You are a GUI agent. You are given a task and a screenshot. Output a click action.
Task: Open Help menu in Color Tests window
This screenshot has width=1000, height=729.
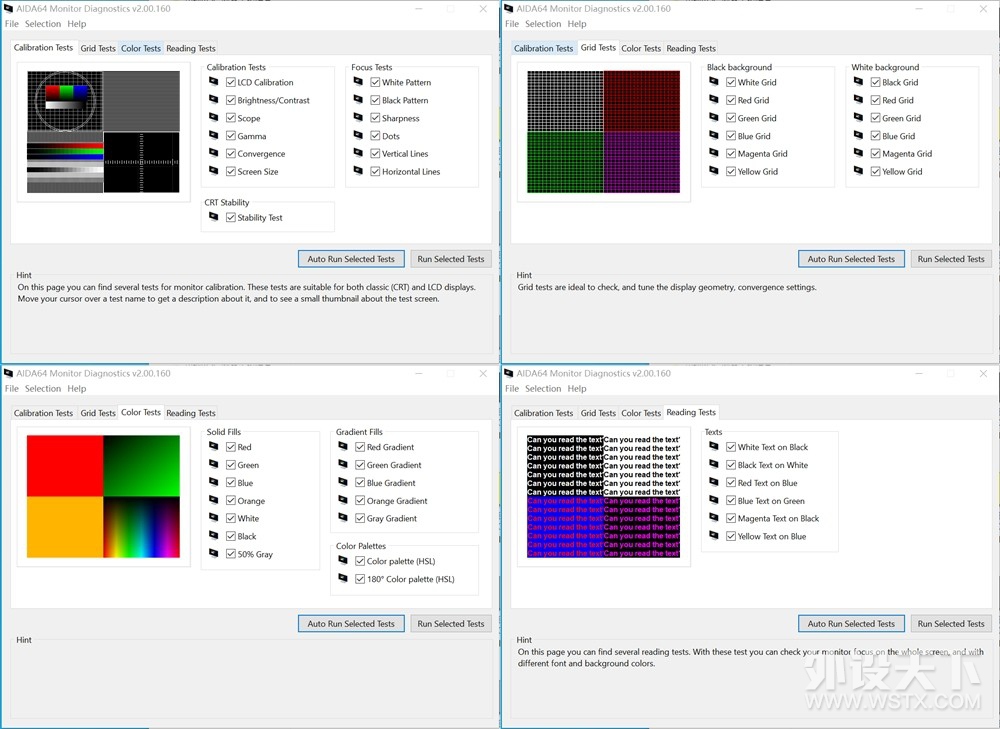tap(77, 388)
